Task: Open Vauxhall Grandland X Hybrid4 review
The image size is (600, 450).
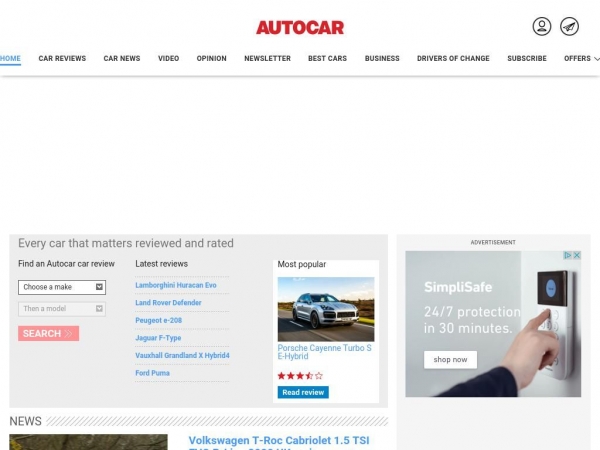Action: [182, 355]
